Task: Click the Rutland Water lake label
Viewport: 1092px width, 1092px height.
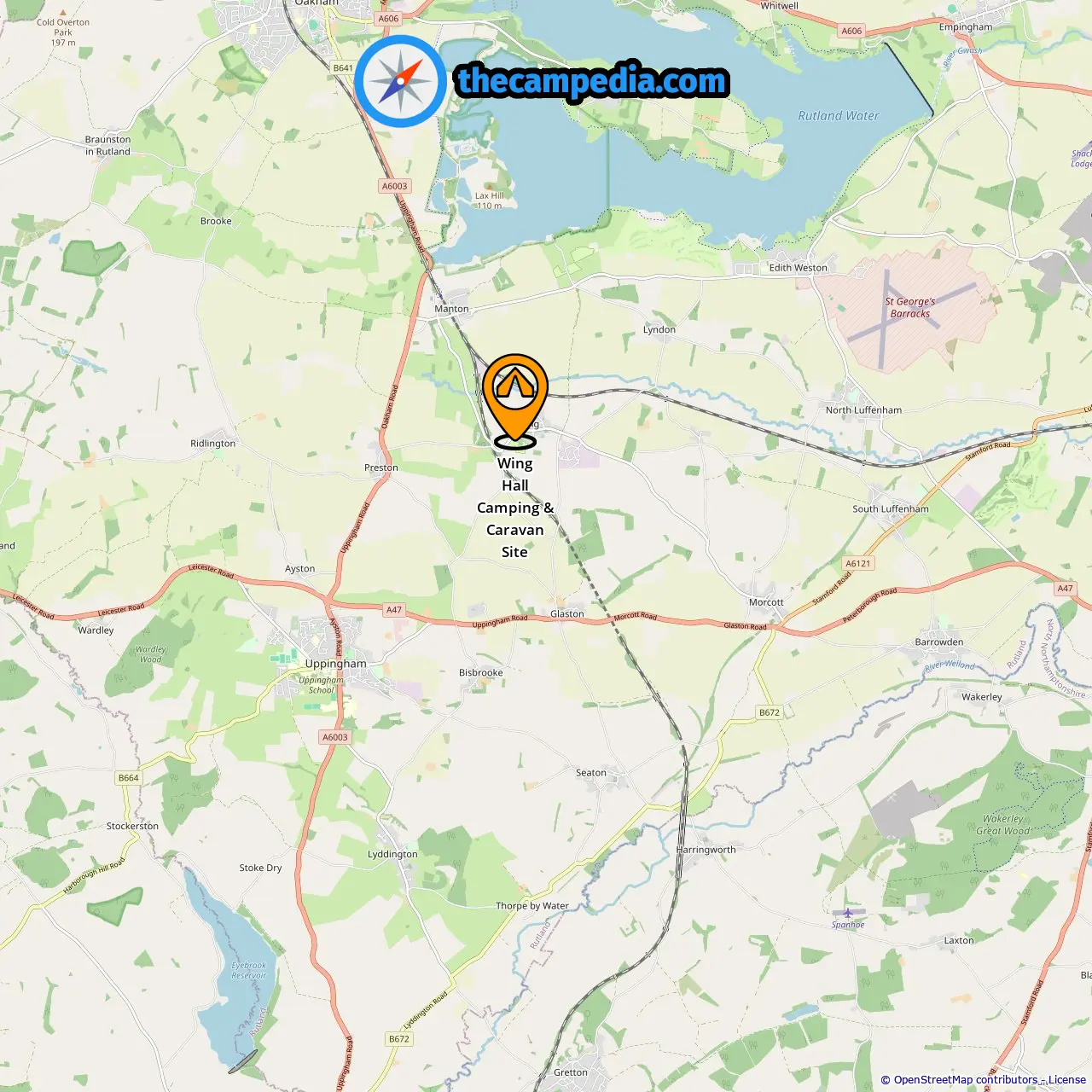Action: click(838, 116)
